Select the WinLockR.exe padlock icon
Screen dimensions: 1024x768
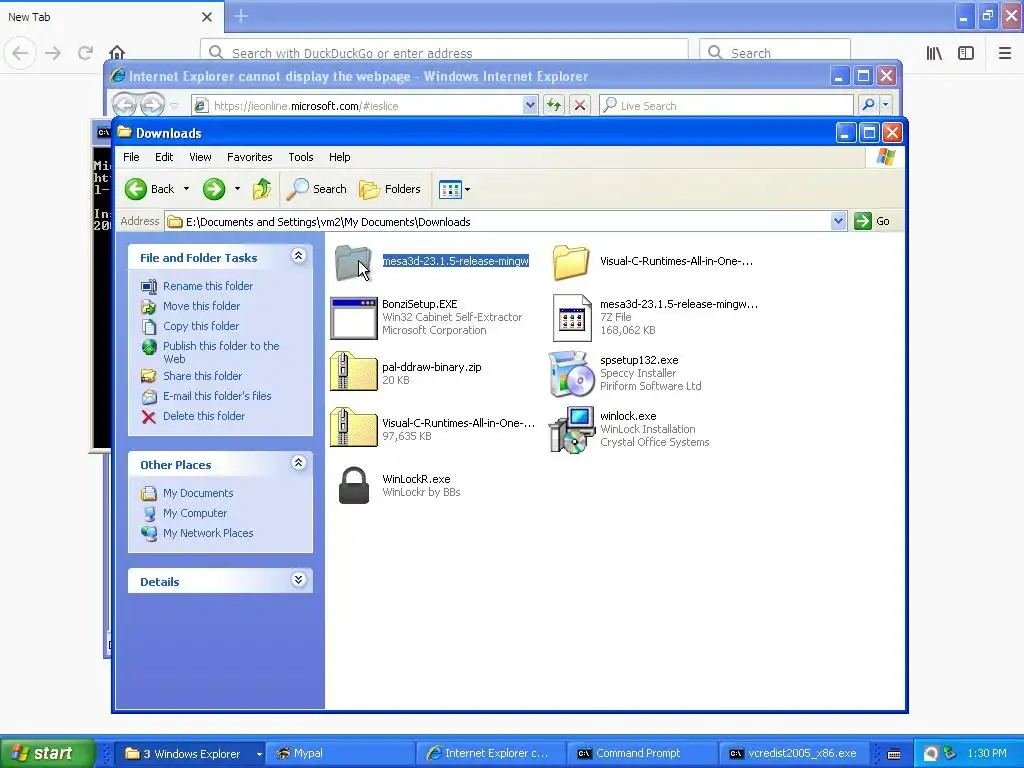(353, 485)
